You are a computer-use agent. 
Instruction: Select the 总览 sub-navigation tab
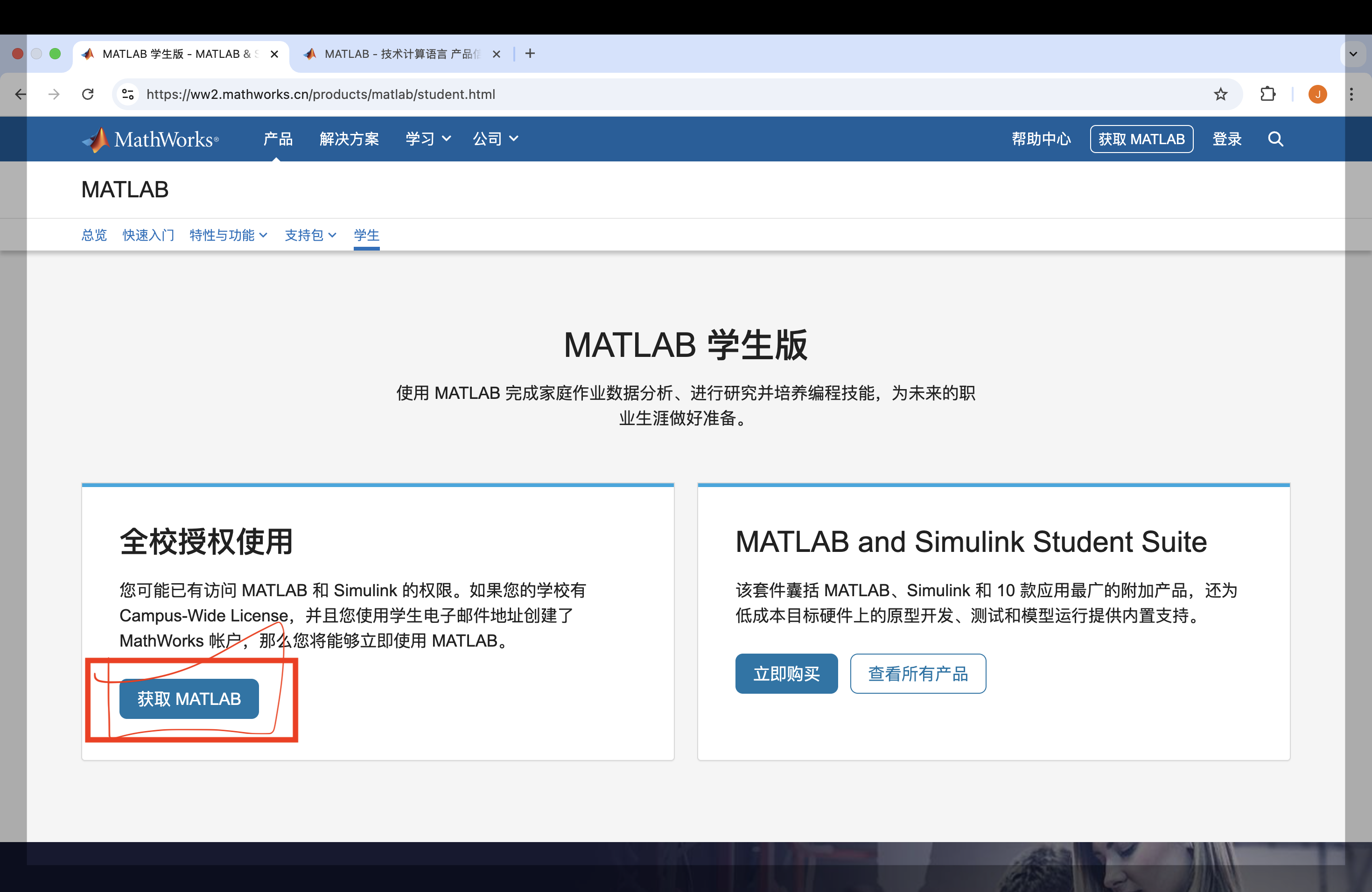click(x=94, y=235)
